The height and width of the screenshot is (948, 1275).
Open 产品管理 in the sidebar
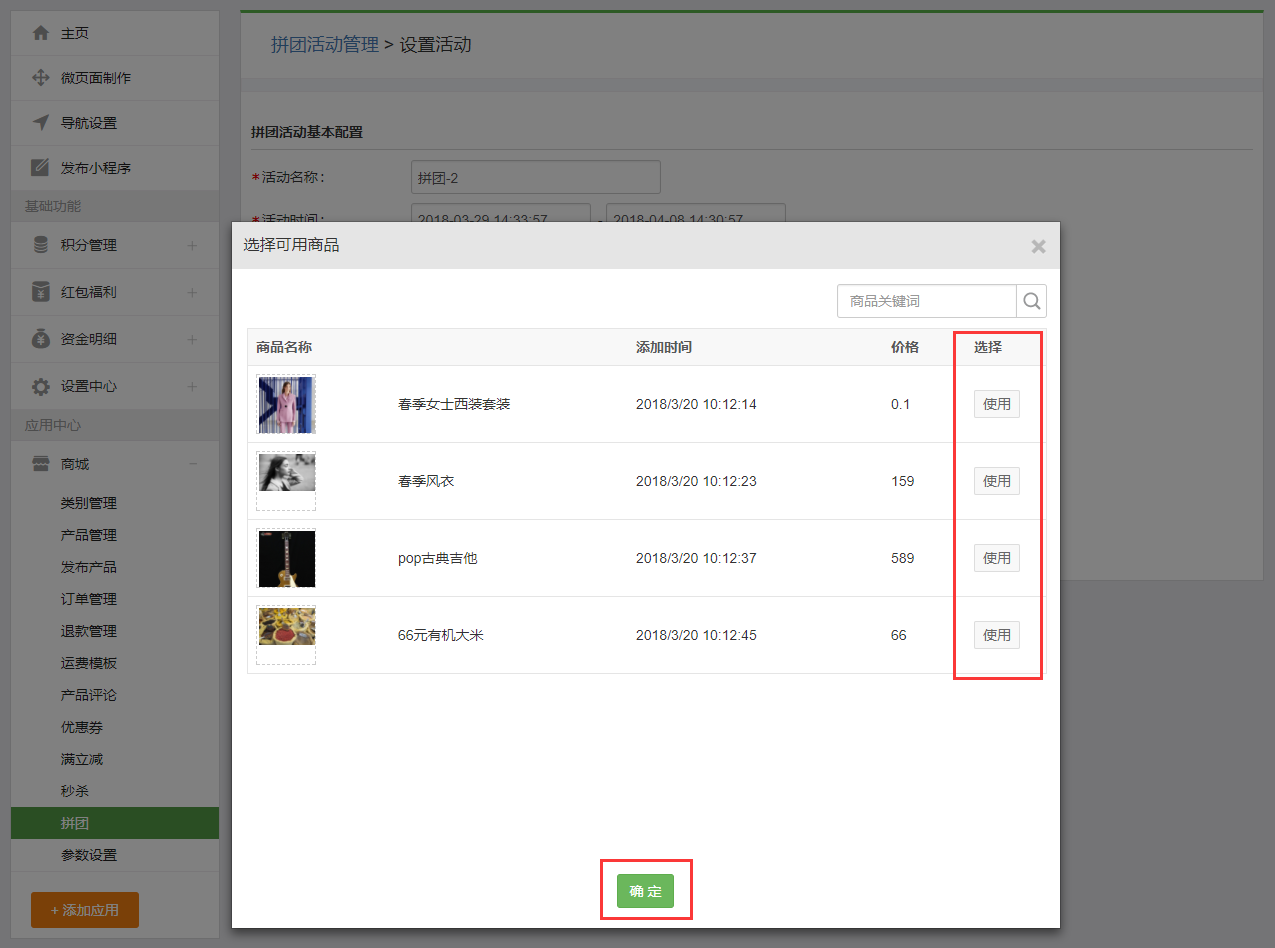point(89,535)
